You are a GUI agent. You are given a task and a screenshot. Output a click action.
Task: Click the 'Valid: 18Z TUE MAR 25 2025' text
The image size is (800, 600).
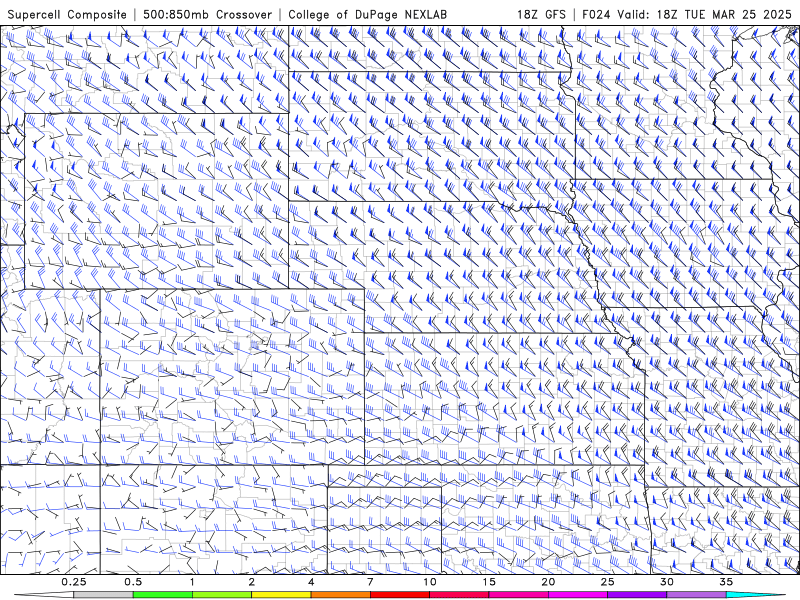pos(705,15)
